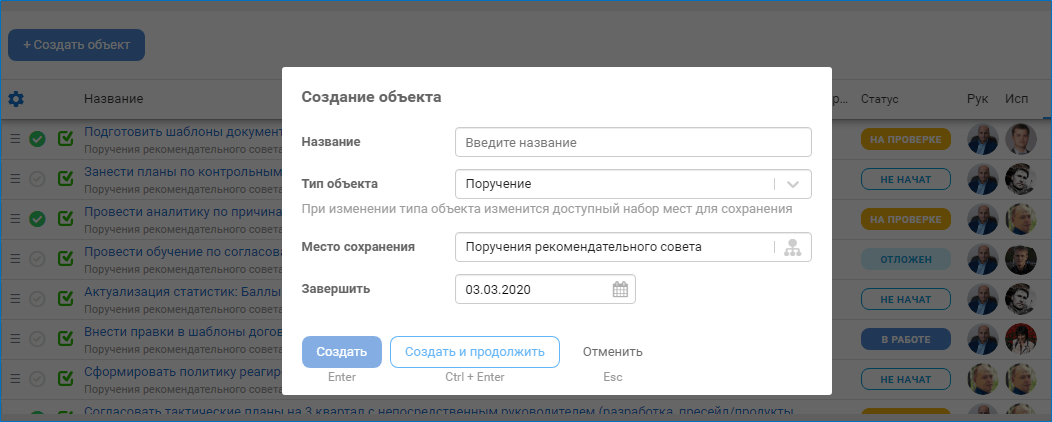The width and height of the screenshot is (1052, 422).
Task: Click green checkbox icon of Внести правки row
Action: 66,338
